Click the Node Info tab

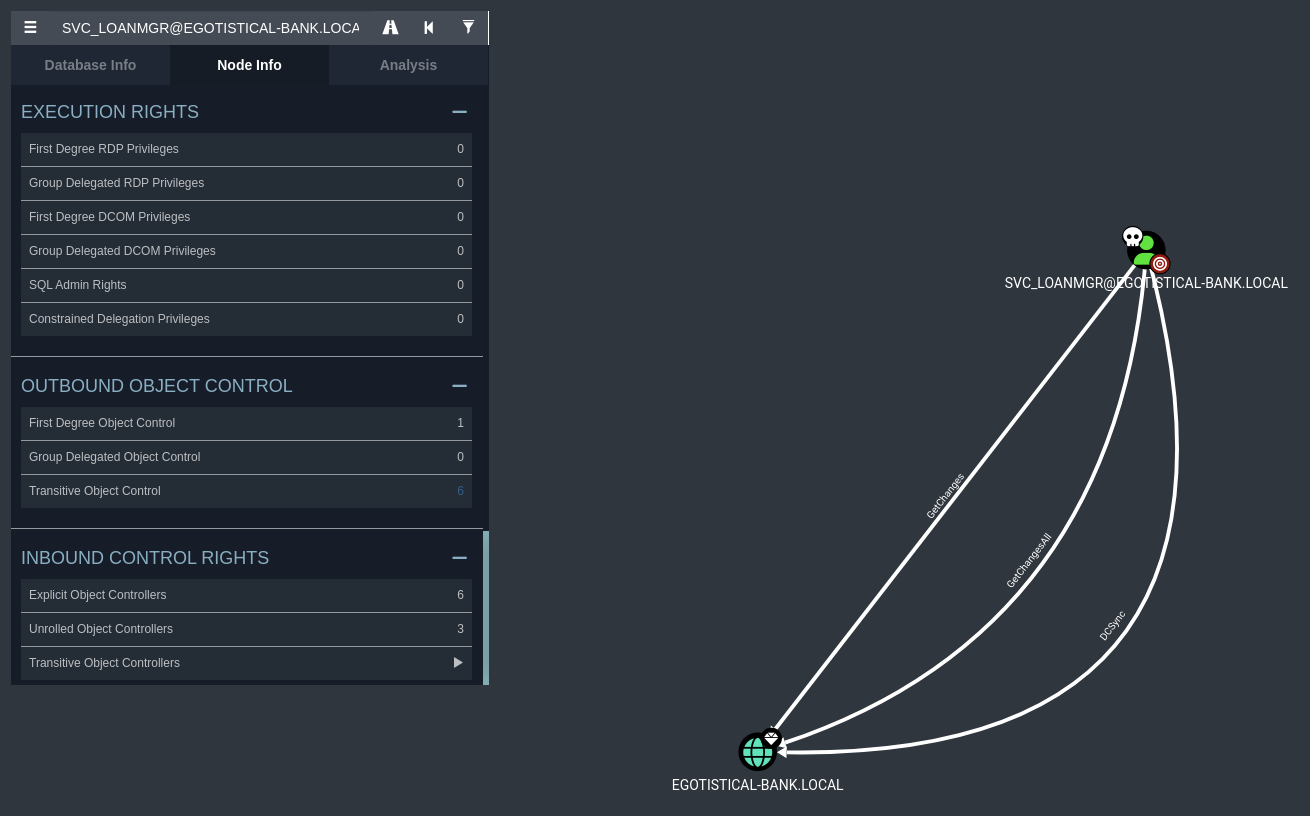249,65
